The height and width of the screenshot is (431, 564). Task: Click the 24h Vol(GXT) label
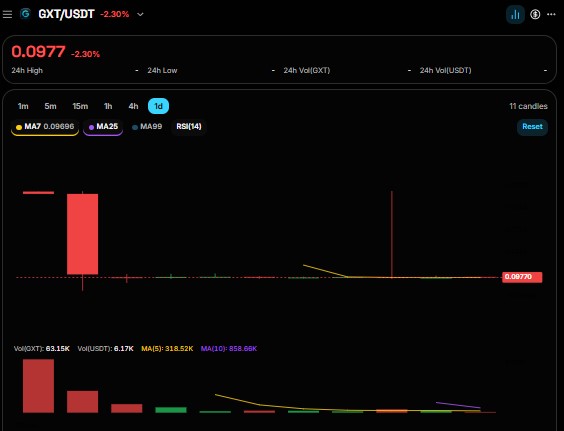(x=306, y=71)
